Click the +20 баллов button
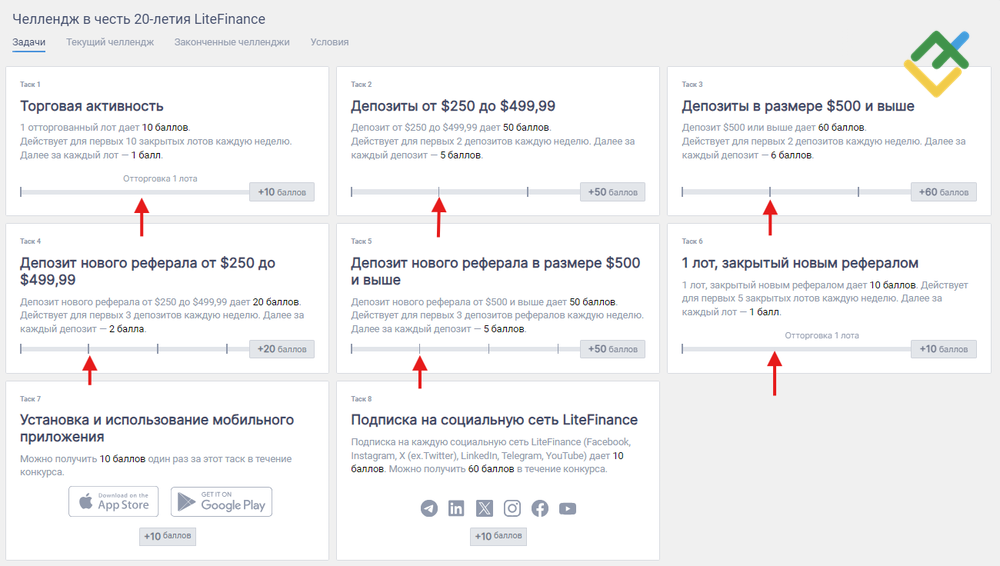 click(282, 349)
